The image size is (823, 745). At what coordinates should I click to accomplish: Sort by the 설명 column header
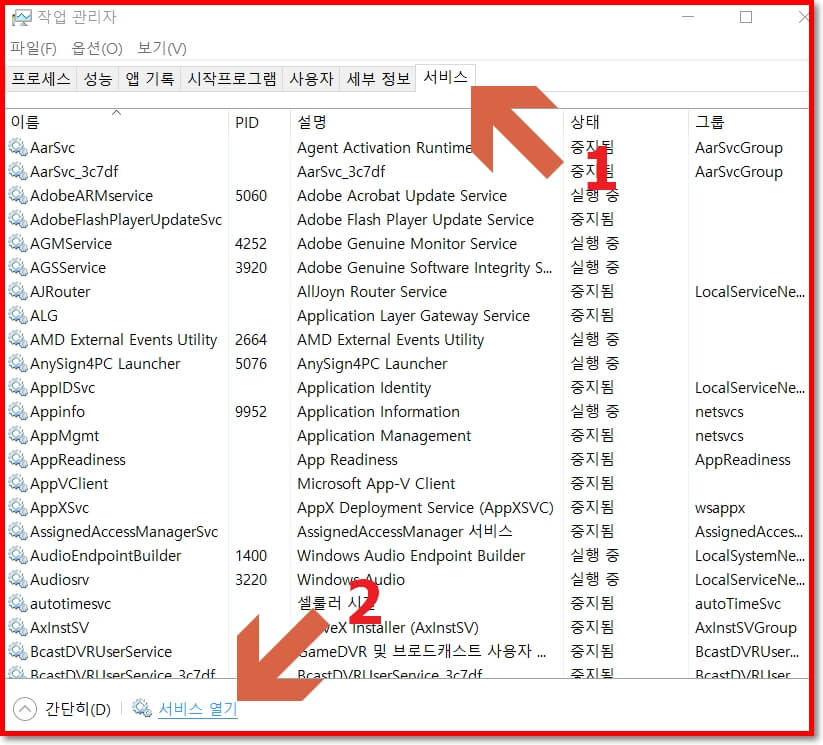(x=426, y=122)
